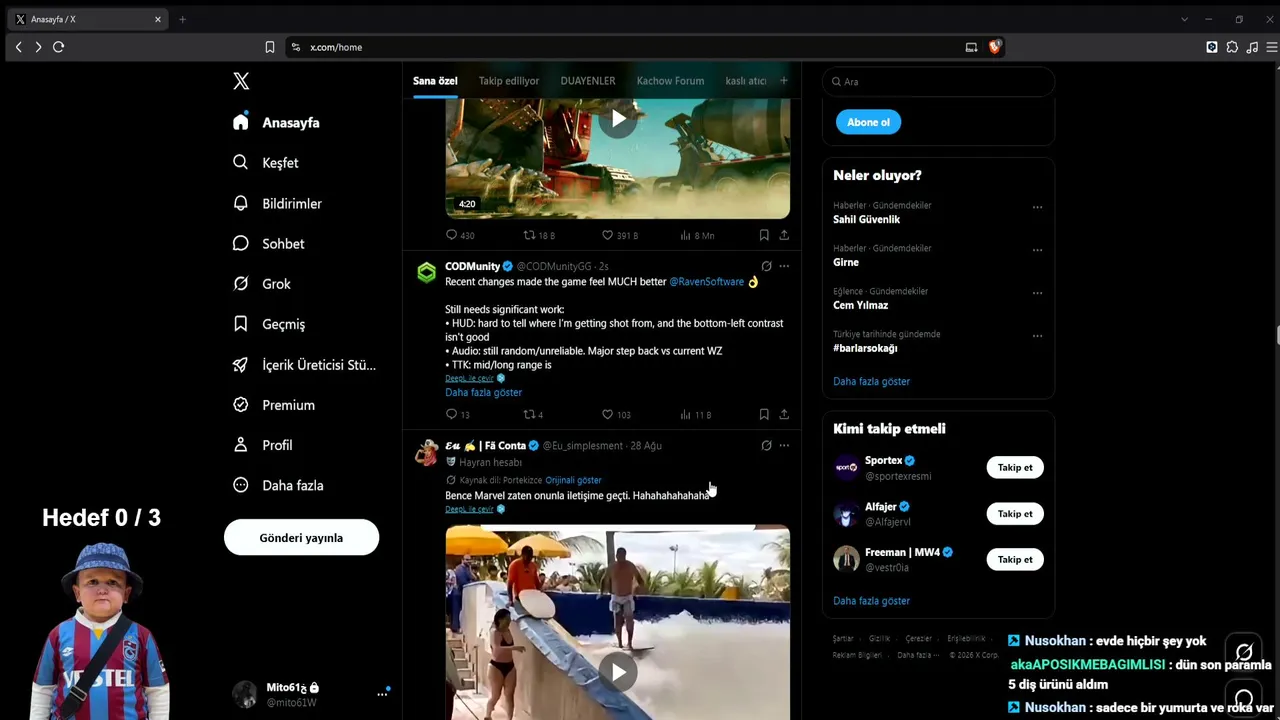Open the DUAYENLER tab
The width and height of the screenshot is (1280, 720).
pyautogui.click(x=588, y=81)
